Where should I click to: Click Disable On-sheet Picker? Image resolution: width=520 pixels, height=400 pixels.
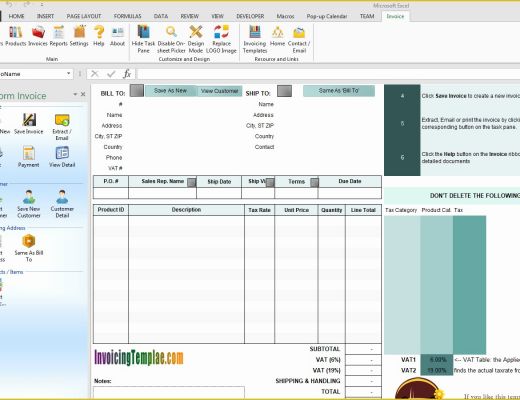(171, 39)
